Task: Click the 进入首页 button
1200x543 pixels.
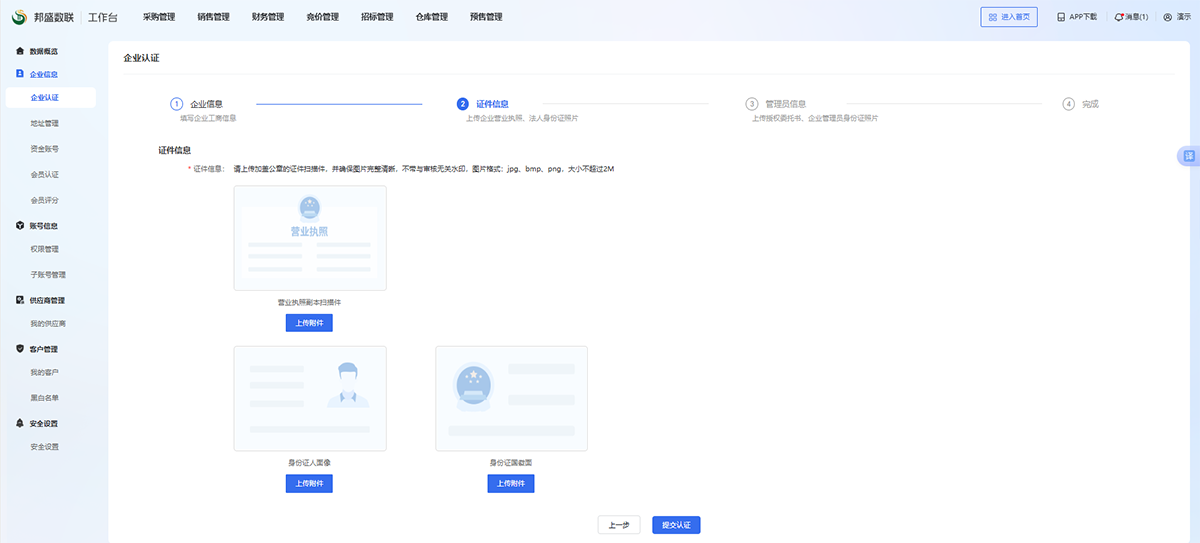Action: [1009, 17]
